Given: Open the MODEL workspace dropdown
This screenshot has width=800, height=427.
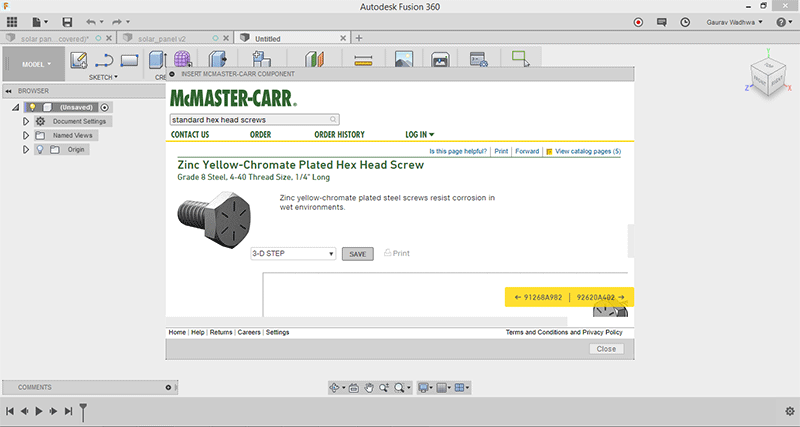Looking at the screenshot, I should coord(36,64).
